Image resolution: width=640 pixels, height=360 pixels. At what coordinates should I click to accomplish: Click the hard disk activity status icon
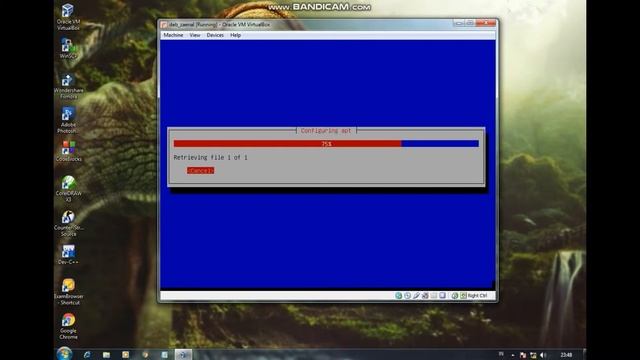pyautogui.click(x=398, y=296)
